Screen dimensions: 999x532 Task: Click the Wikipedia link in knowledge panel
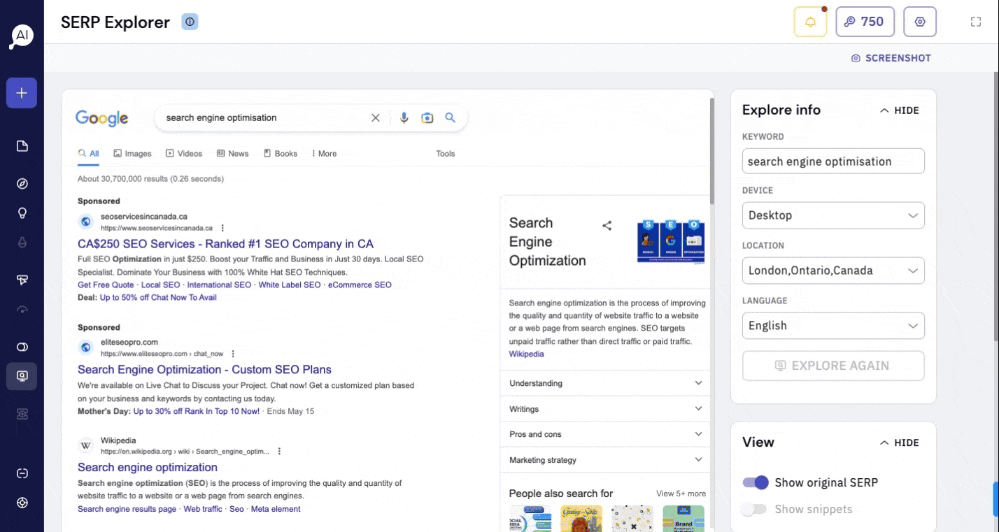tap(526, 354)
